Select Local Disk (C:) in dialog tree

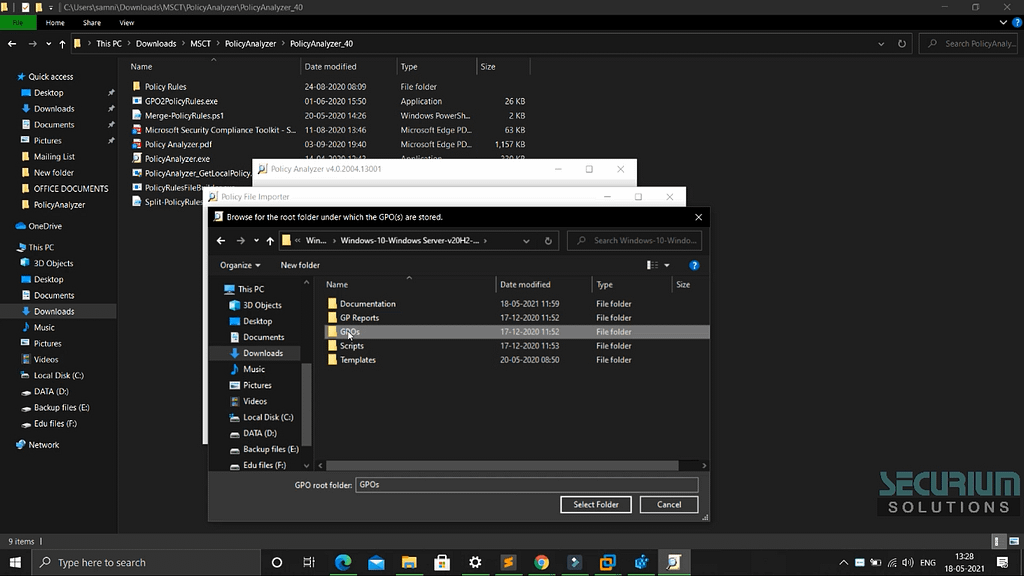point(268,417)
